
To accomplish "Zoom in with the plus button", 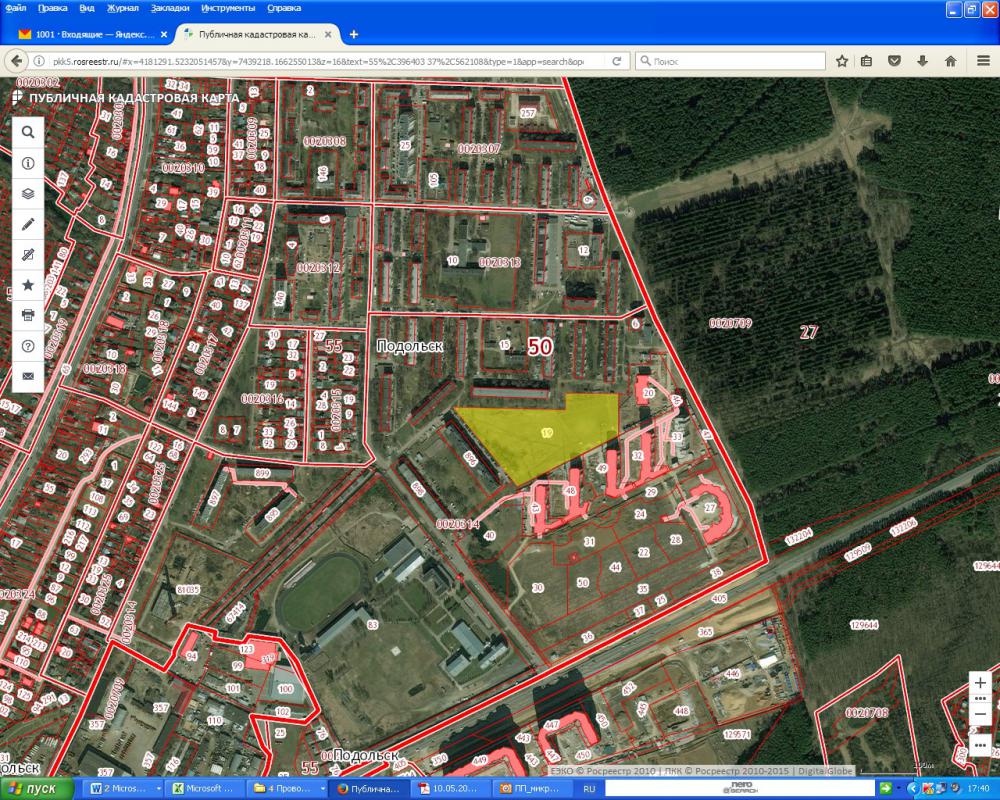I will 981,682.
